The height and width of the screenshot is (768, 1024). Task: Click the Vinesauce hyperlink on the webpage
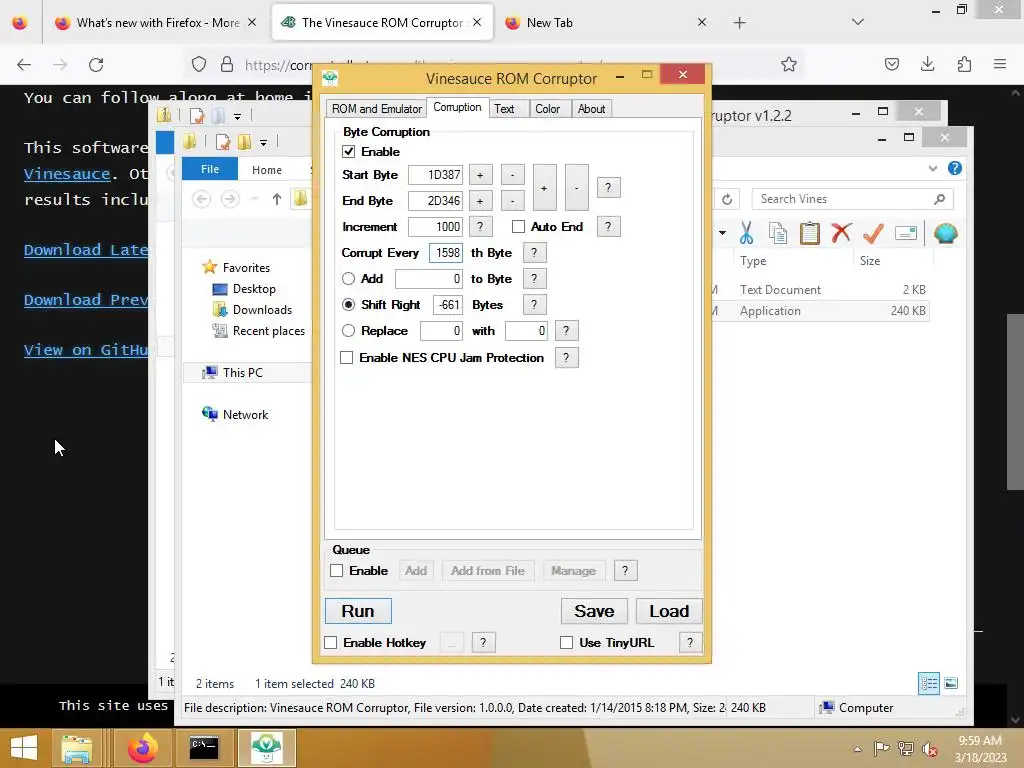67,174
